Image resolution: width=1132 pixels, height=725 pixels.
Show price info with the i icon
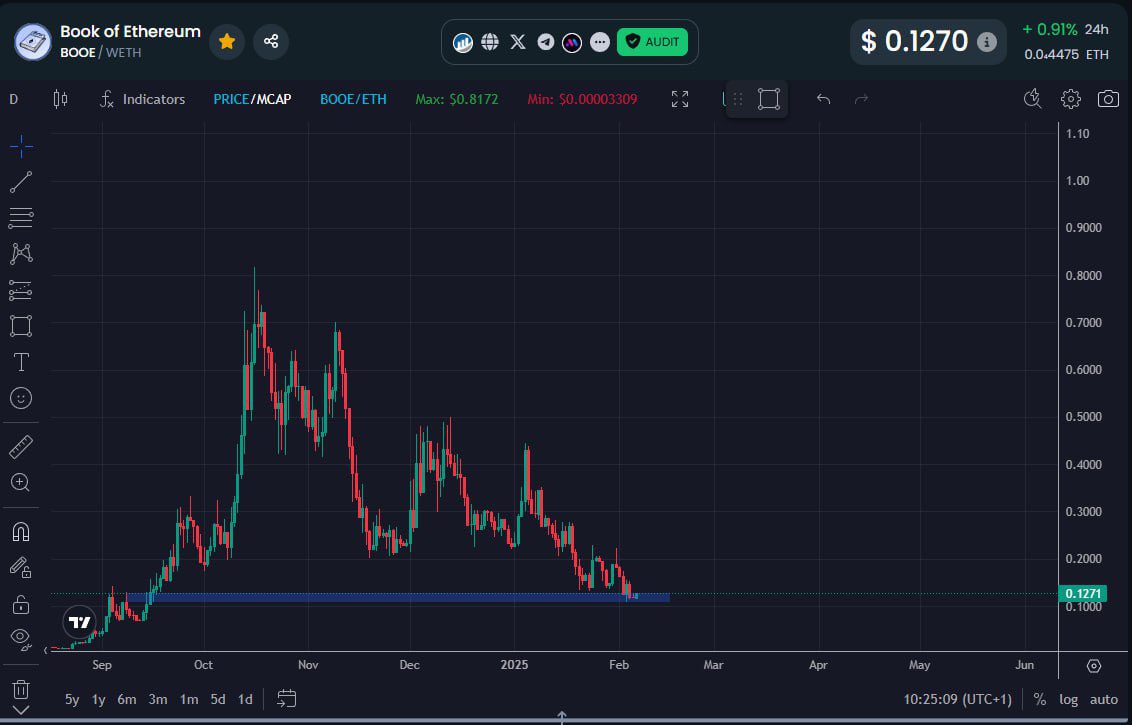[986, 42]
